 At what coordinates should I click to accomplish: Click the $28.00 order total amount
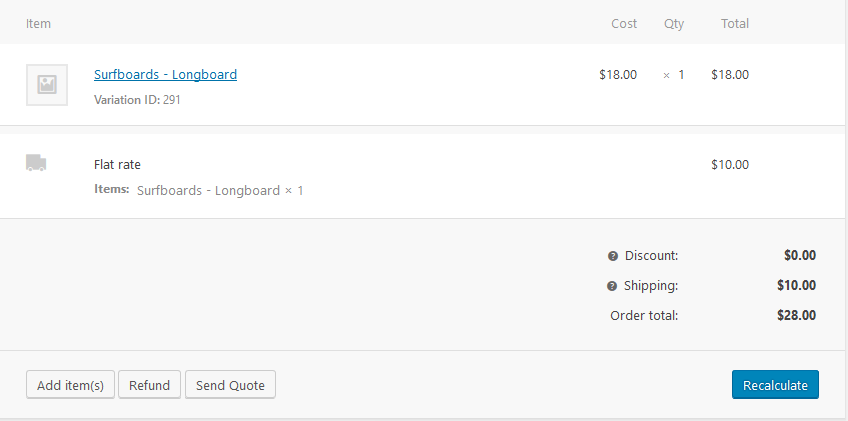[796, 316]
